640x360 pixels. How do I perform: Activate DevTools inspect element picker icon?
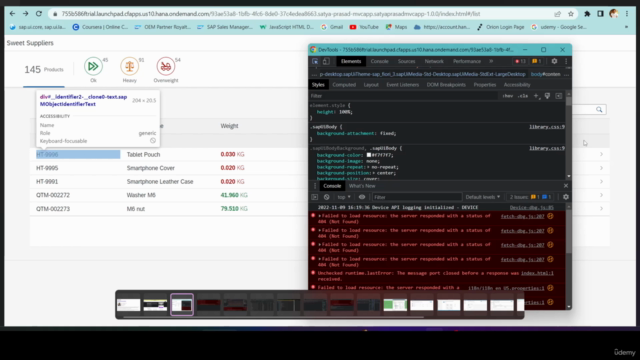click(315, 61)
